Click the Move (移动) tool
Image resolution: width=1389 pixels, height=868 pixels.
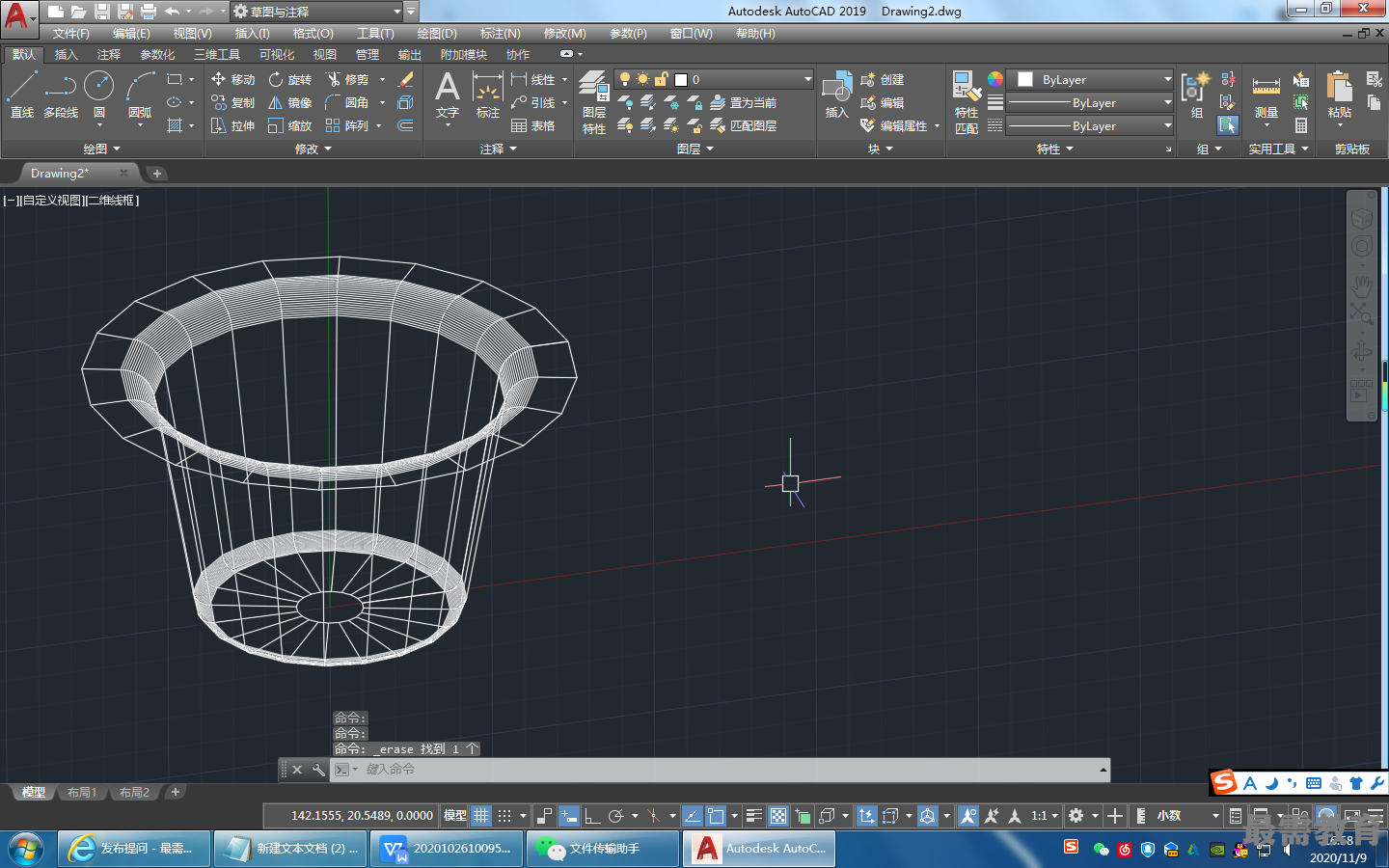(x=232, y=79)
